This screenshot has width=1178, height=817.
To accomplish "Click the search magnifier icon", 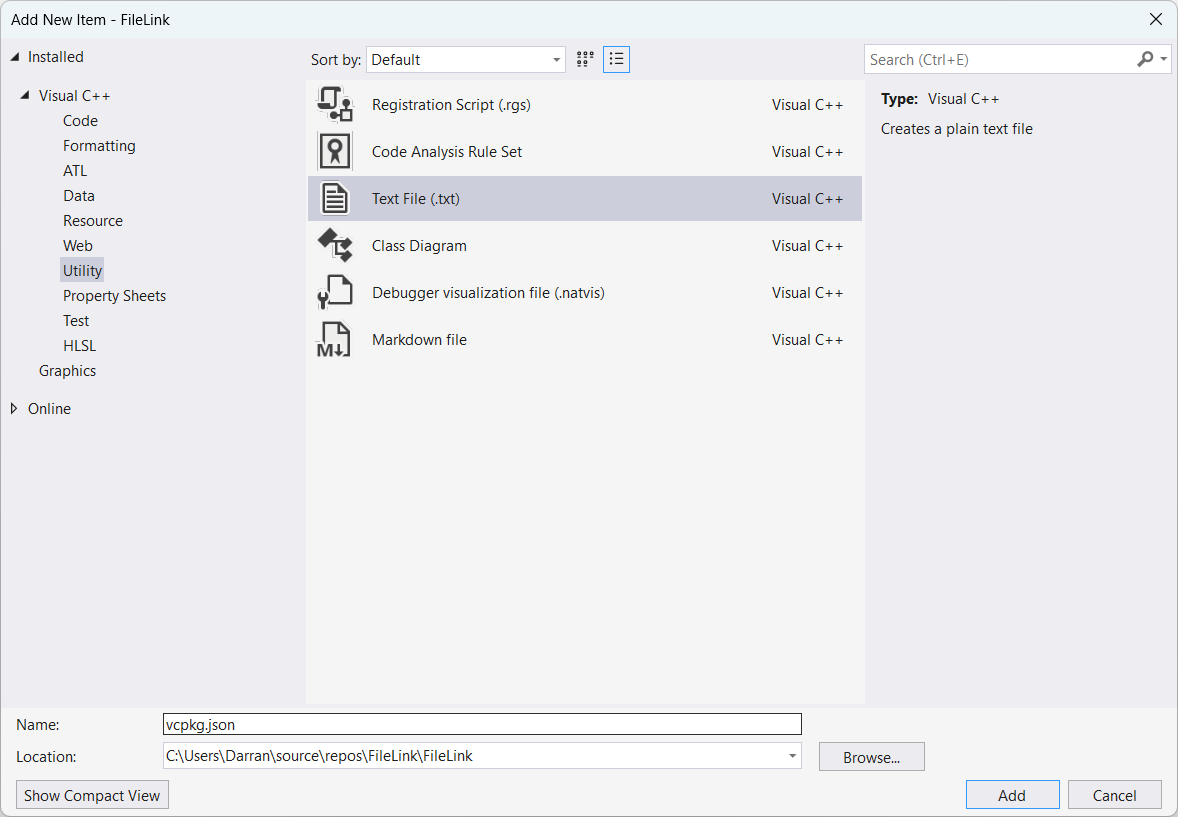I will [x=1145, y=59].
